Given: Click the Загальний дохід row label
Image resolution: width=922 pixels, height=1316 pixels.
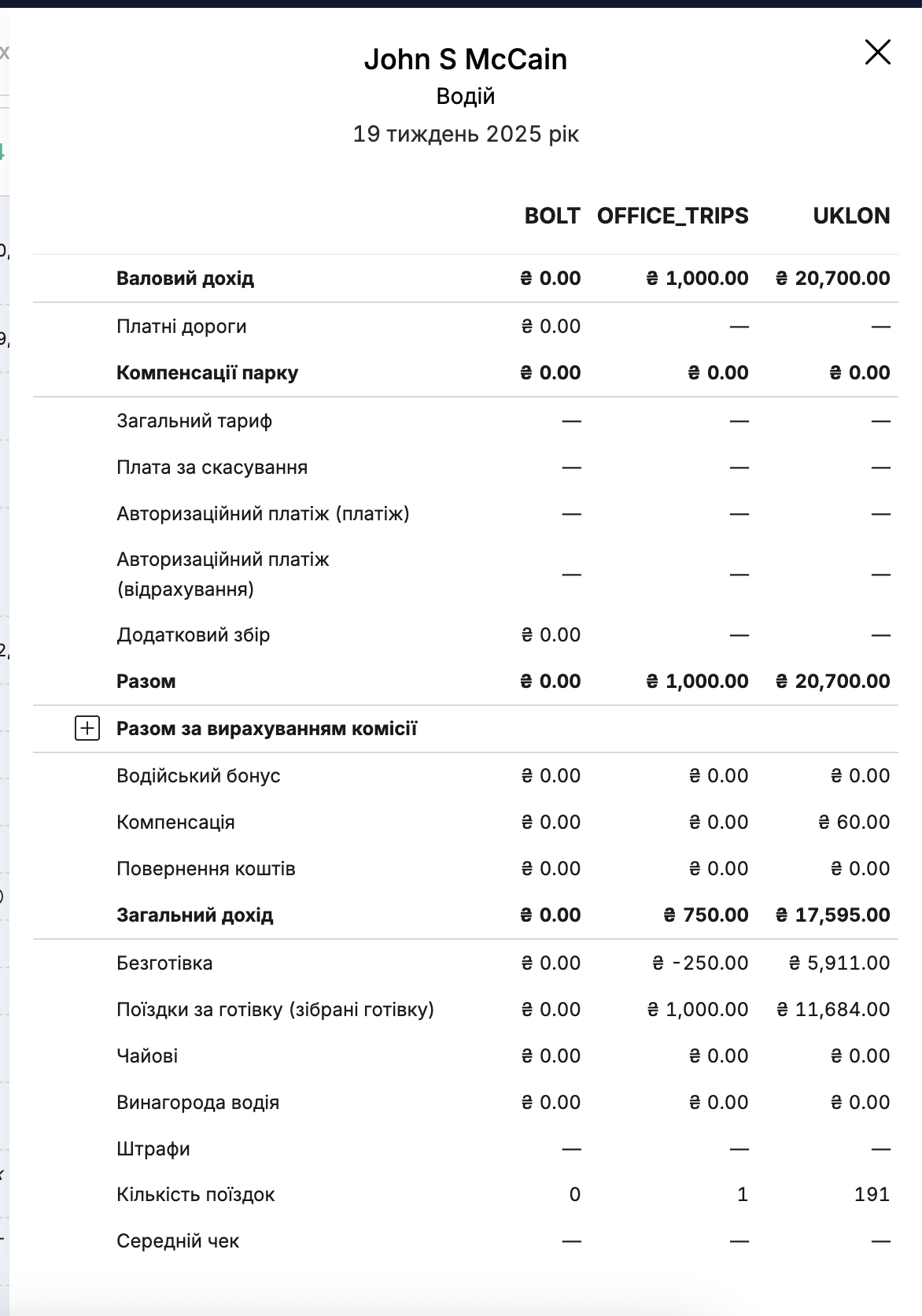Looking at the screenshot, I should 195,915.
